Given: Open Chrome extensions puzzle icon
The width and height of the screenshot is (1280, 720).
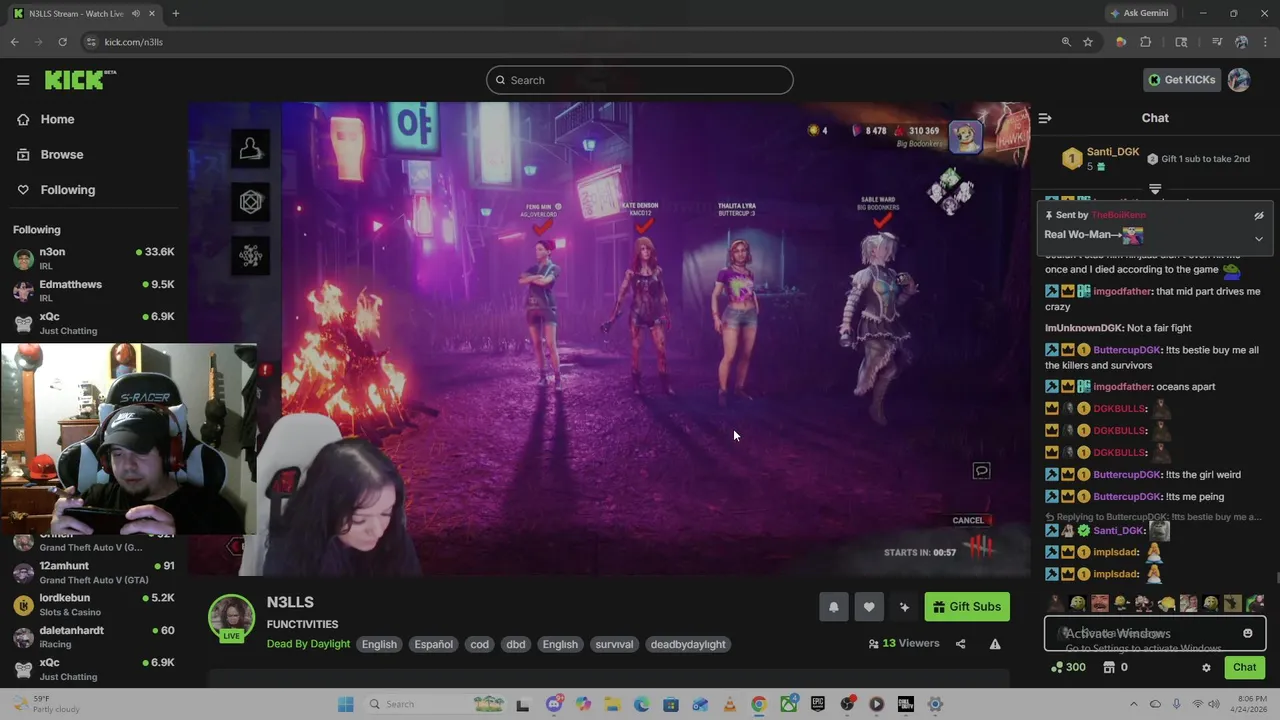Looking at the screenshot, I should tap(1146, 42).
